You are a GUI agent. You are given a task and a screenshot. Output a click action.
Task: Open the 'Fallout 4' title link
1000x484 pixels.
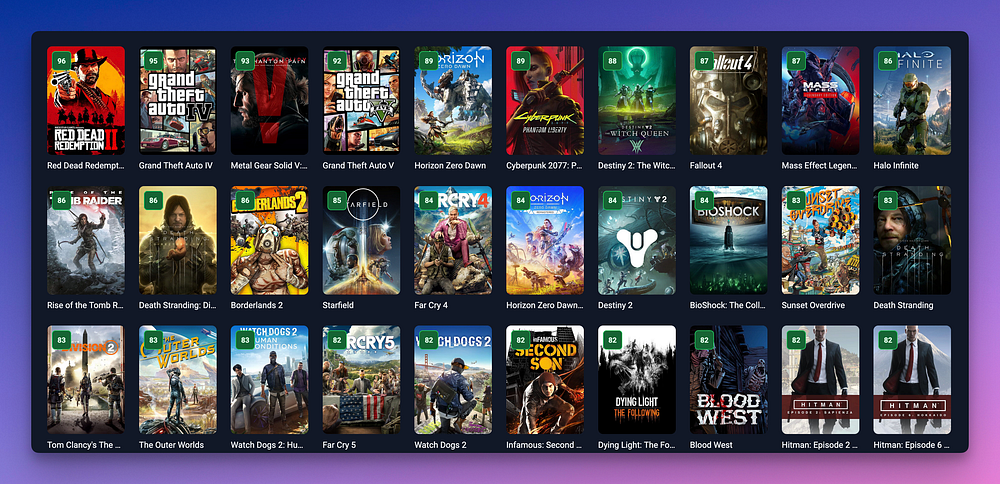(707, 165)
